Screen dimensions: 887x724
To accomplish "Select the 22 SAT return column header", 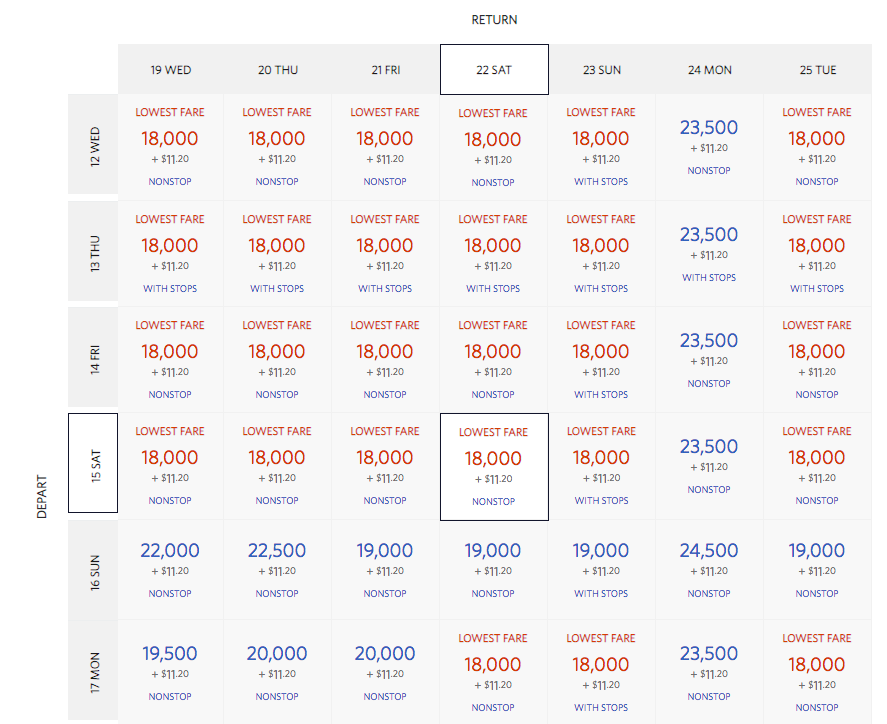I will click(494, 70).
